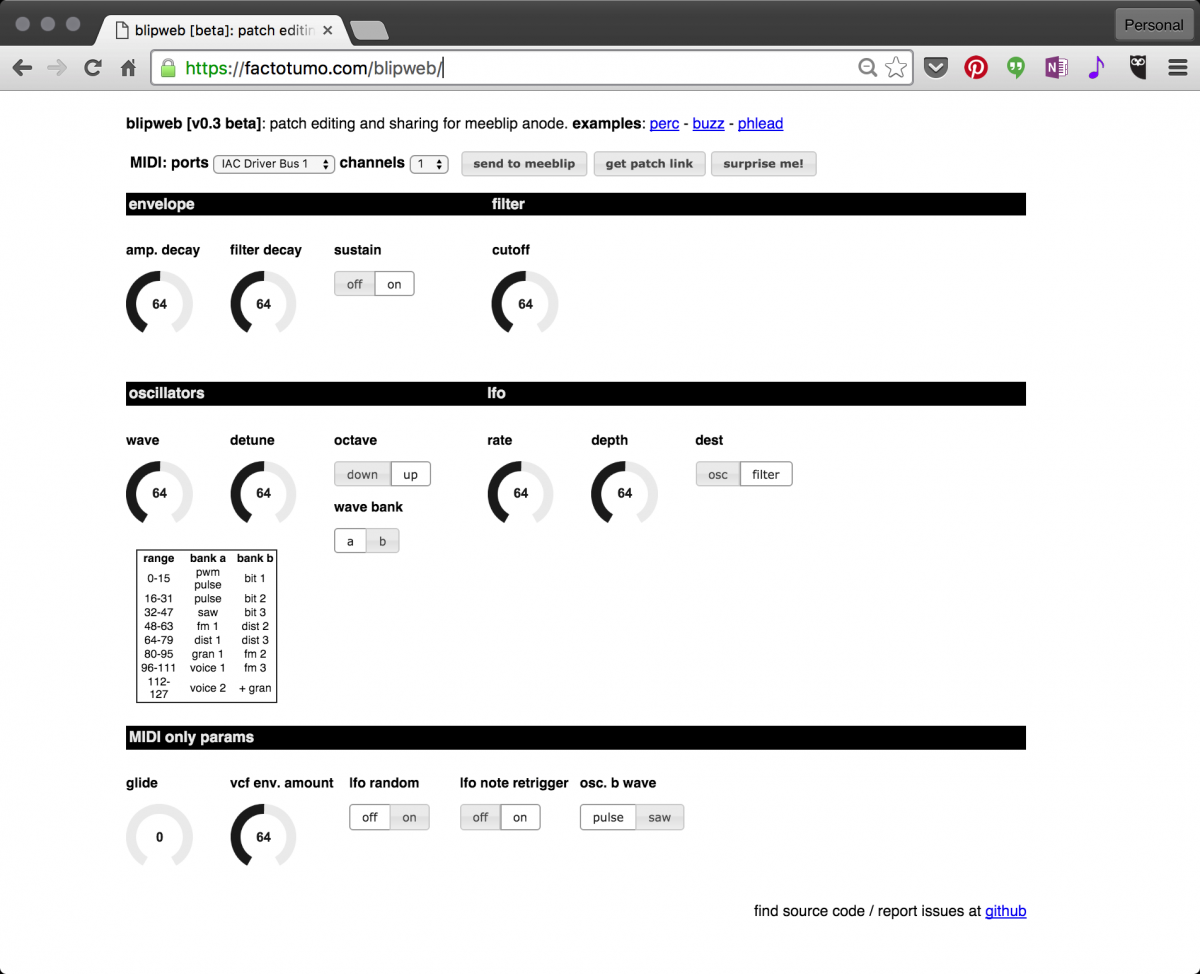Open the perc example link
The image size is (1200, 974).
(x=664, y=124)
